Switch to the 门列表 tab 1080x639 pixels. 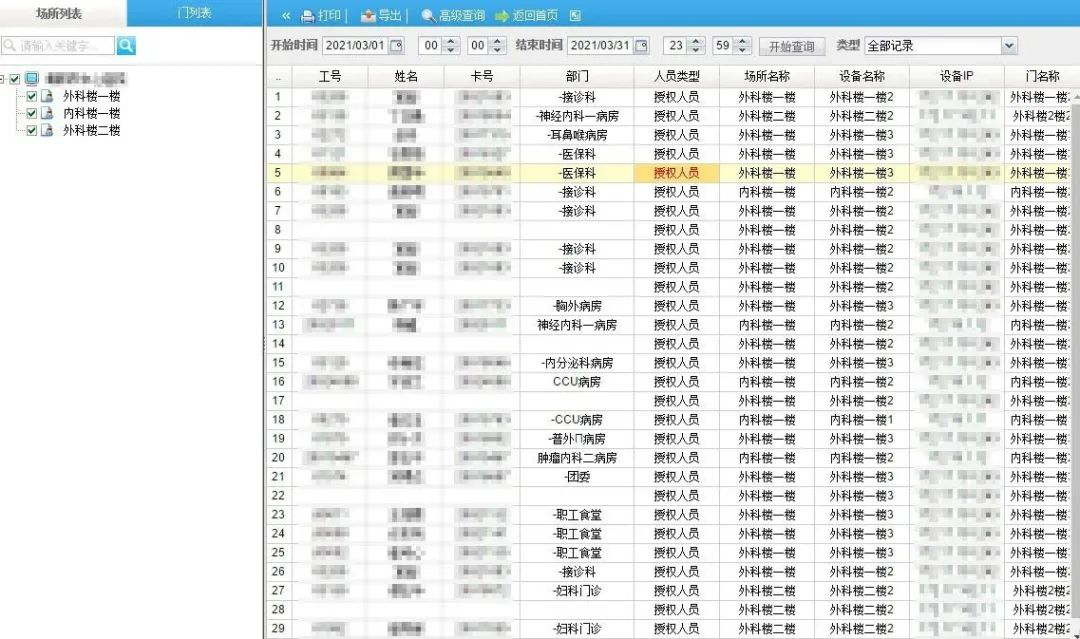tap(193, 13)
